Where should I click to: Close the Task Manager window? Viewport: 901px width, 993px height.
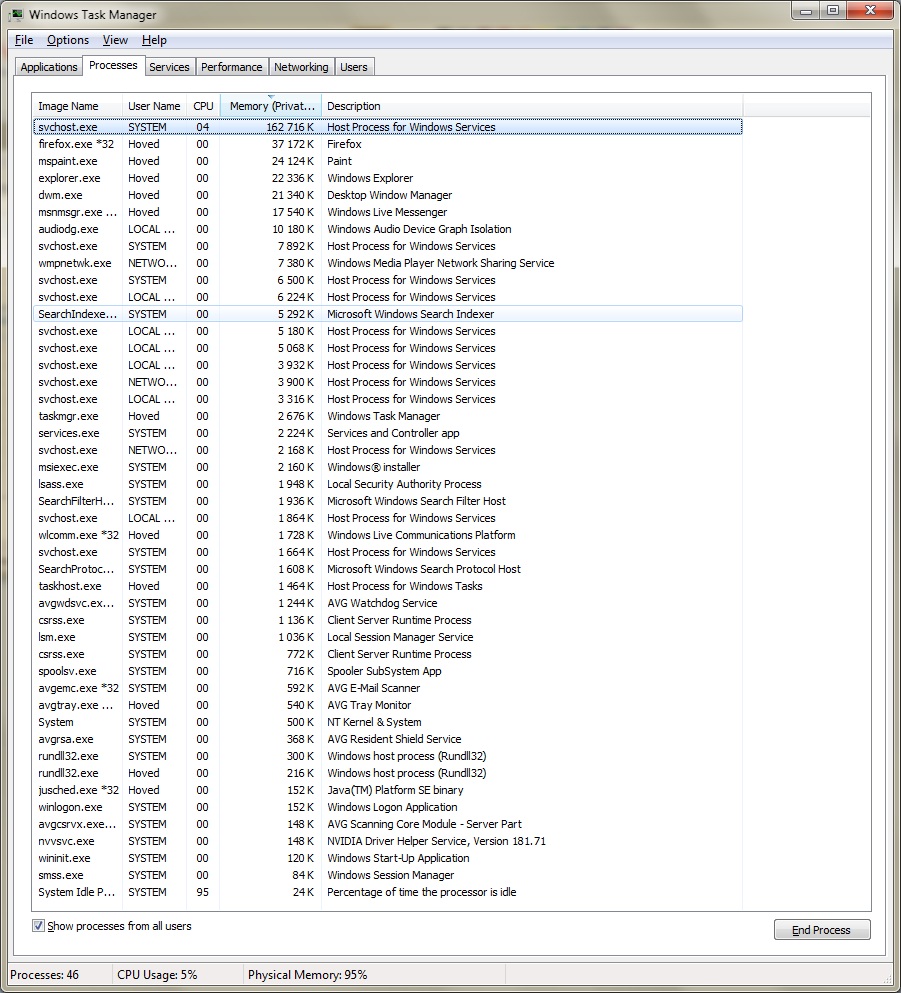pos(870,11)
